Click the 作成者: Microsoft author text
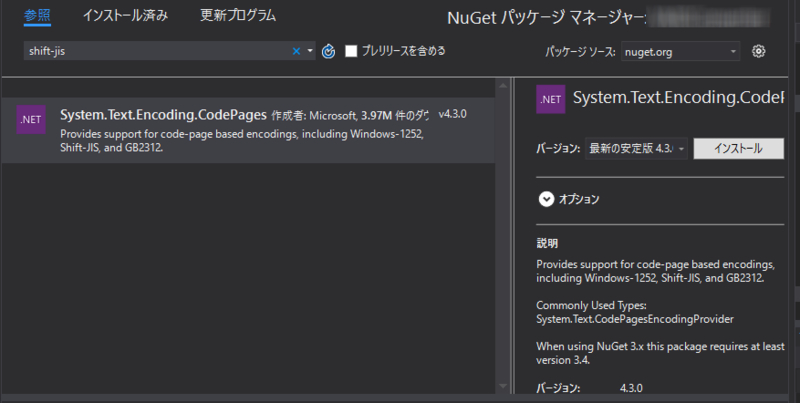 click(314, 116)
